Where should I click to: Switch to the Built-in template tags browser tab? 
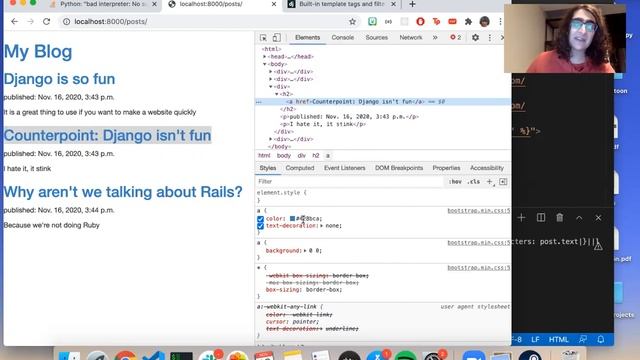[341, 4]
